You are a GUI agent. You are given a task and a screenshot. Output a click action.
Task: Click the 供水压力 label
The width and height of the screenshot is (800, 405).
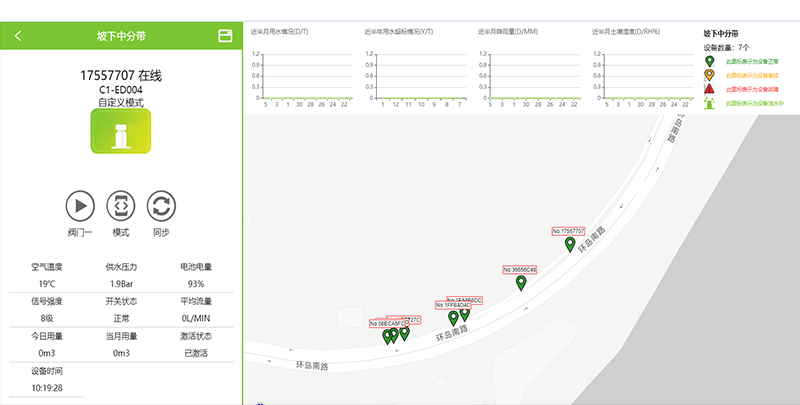click(121, 267)
